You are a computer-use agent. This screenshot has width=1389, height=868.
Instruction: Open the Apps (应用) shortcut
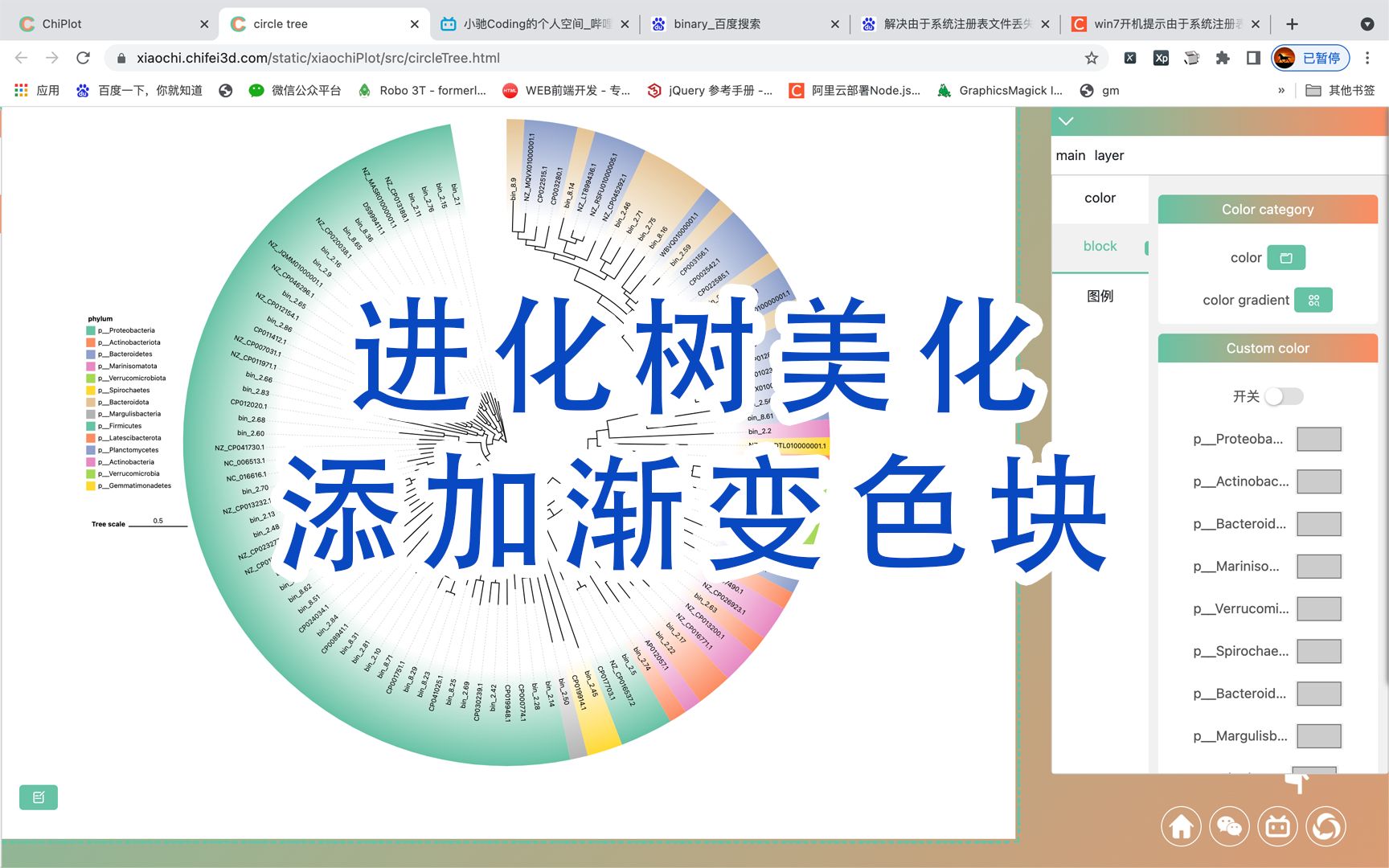pos(37,91)
